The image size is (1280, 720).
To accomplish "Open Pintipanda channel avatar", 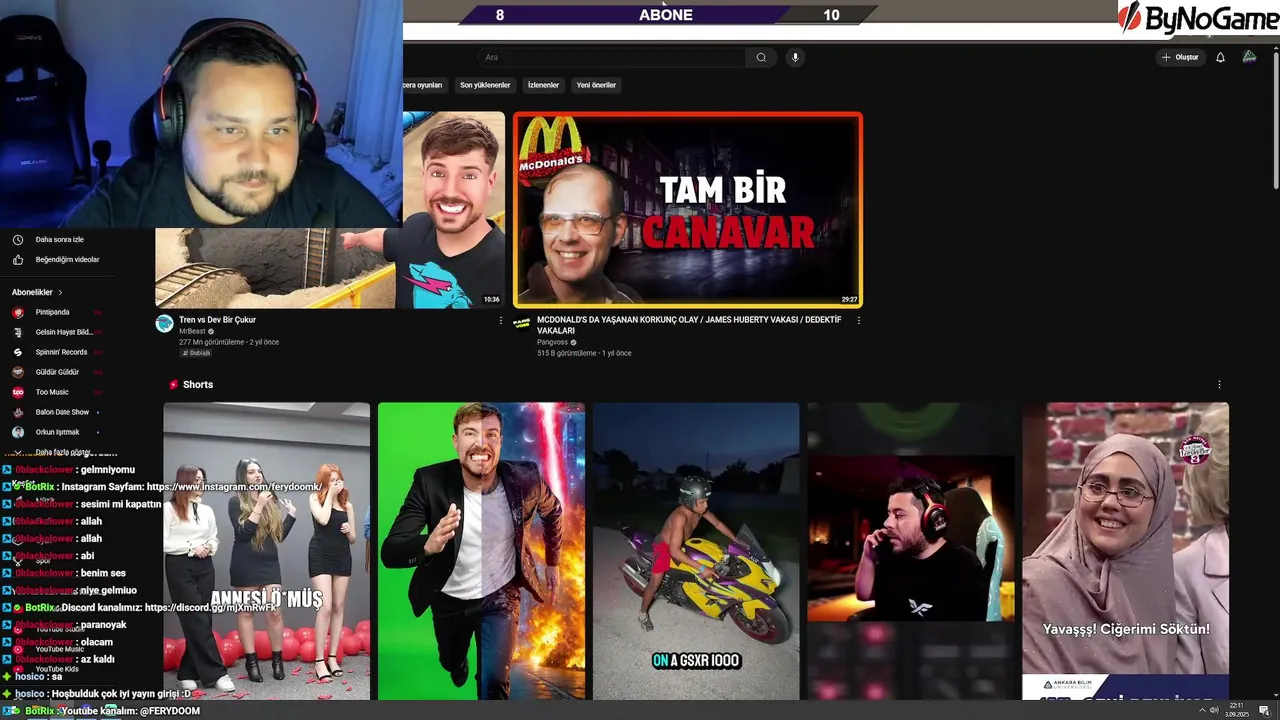I will [18, 312].
